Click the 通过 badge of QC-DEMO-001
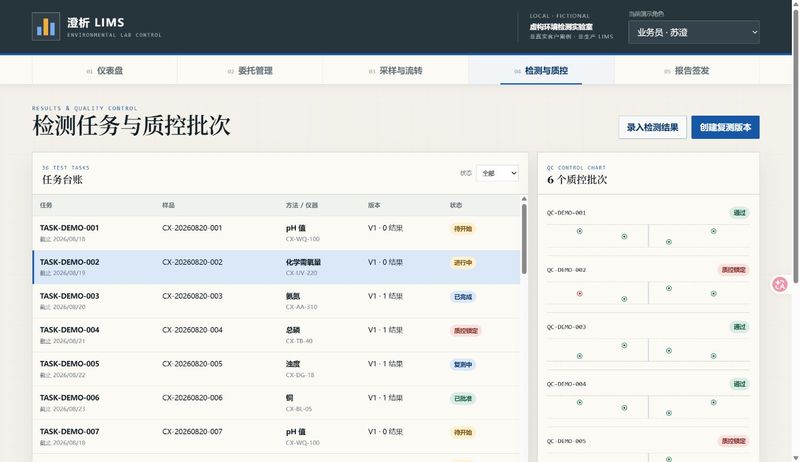This screenshot has height=462, width=800. 739,213
